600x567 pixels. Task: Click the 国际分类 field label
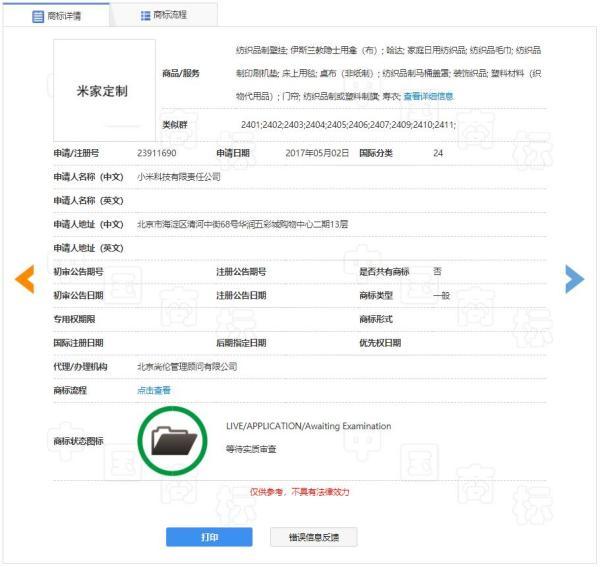(x=376, y=153)
